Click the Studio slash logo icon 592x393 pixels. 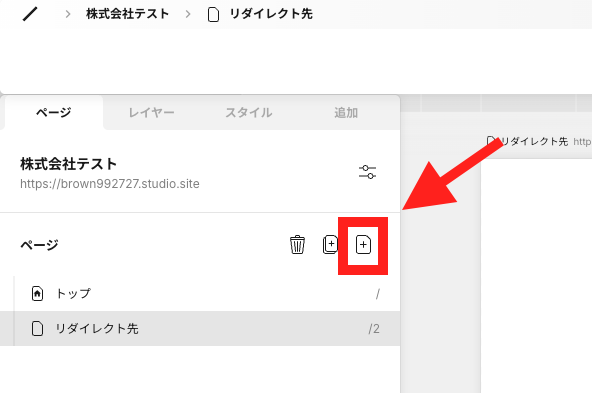pos(30,14)
